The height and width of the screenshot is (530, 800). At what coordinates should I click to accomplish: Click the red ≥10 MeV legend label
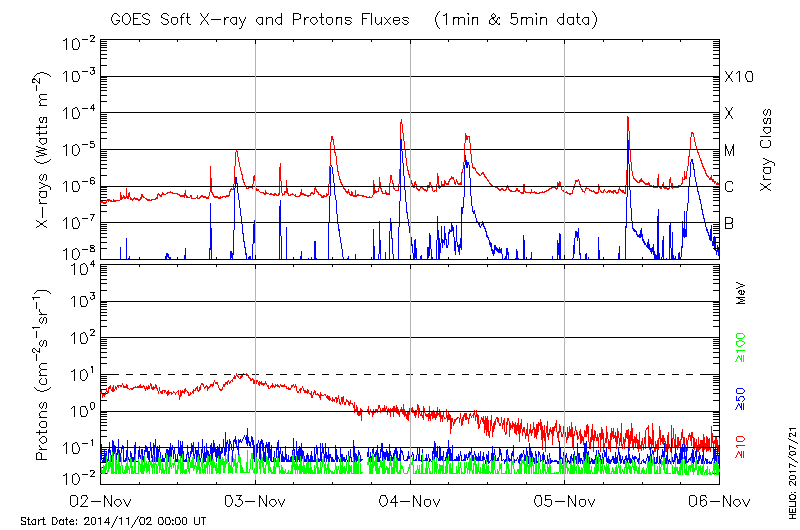tap(741, 447)
